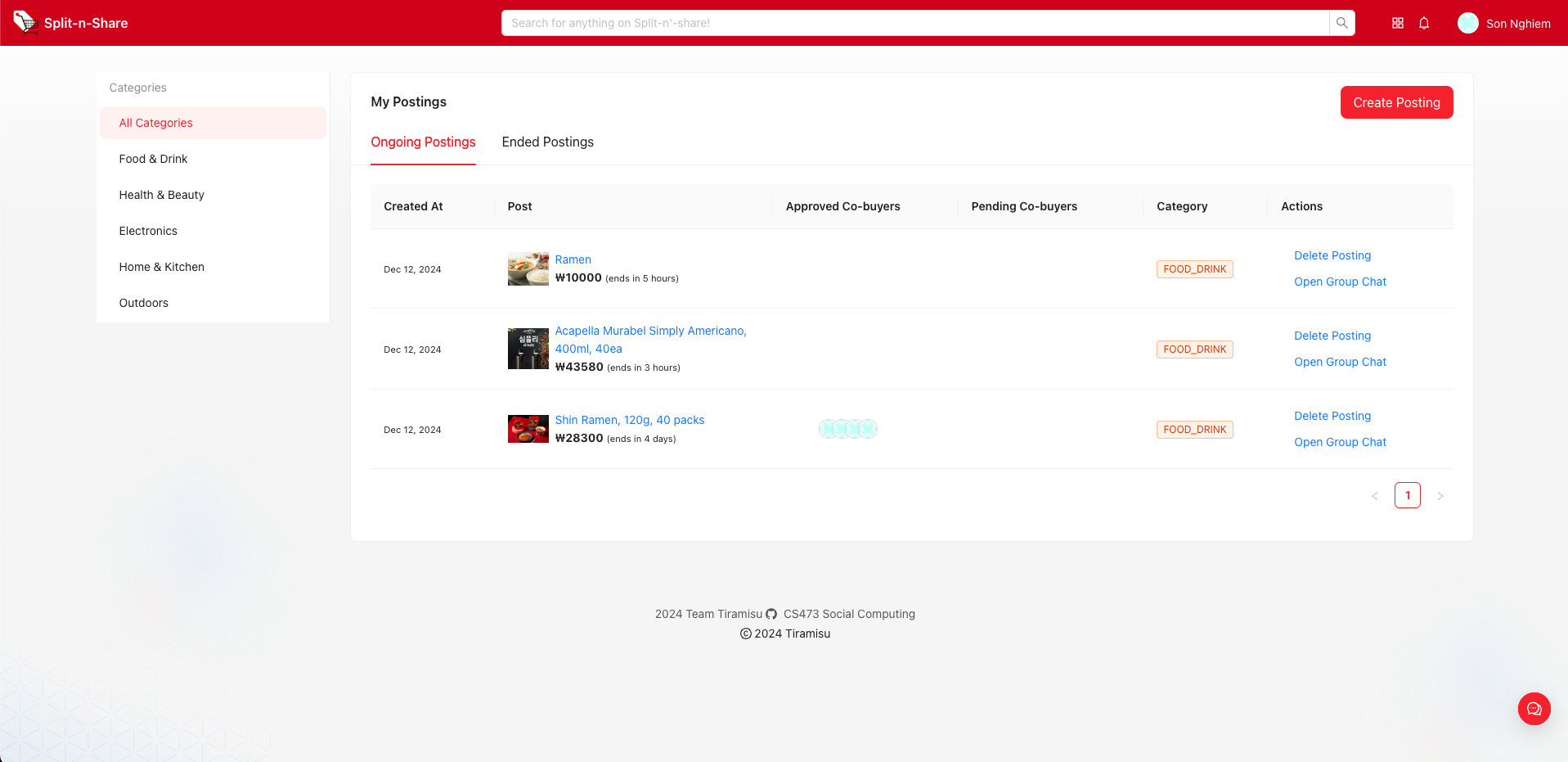Click the Split-n-Share shopping cart logo
Viewport: 1568px width, 762px height.
coord(25,22)
